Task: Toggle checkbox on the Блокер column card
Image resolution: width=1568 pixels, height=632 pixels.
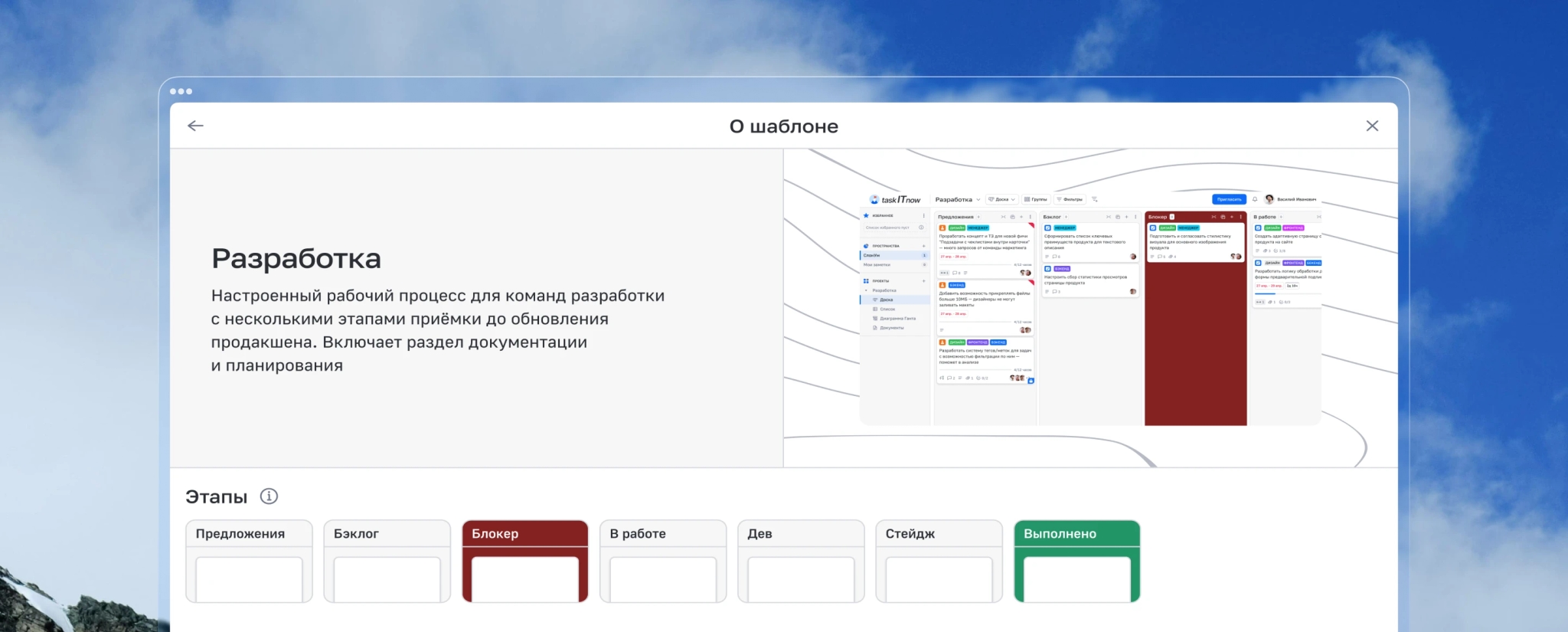Action: (1153, 228)
